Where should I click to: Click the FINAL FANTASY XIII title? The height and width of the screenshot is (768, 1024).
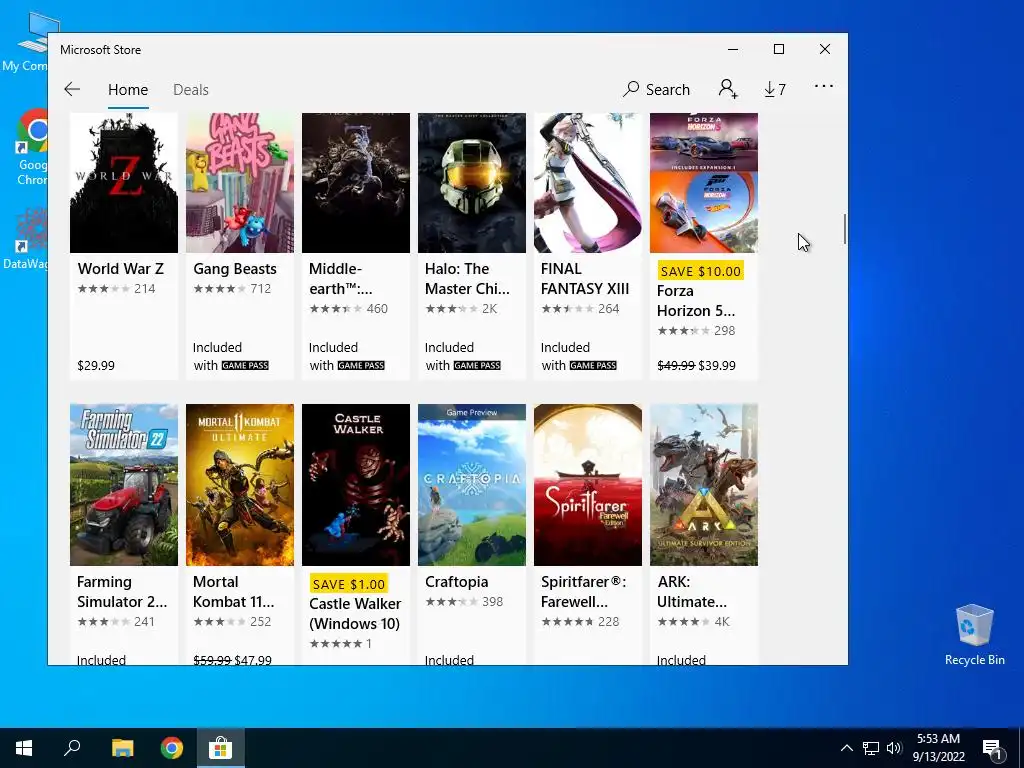(585, 279)
